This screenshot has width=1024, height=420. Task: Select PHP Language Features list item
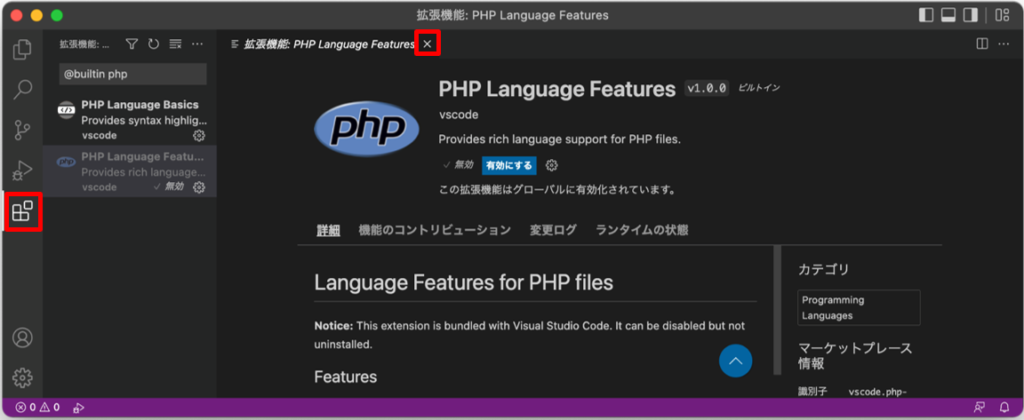click(130, 171)
